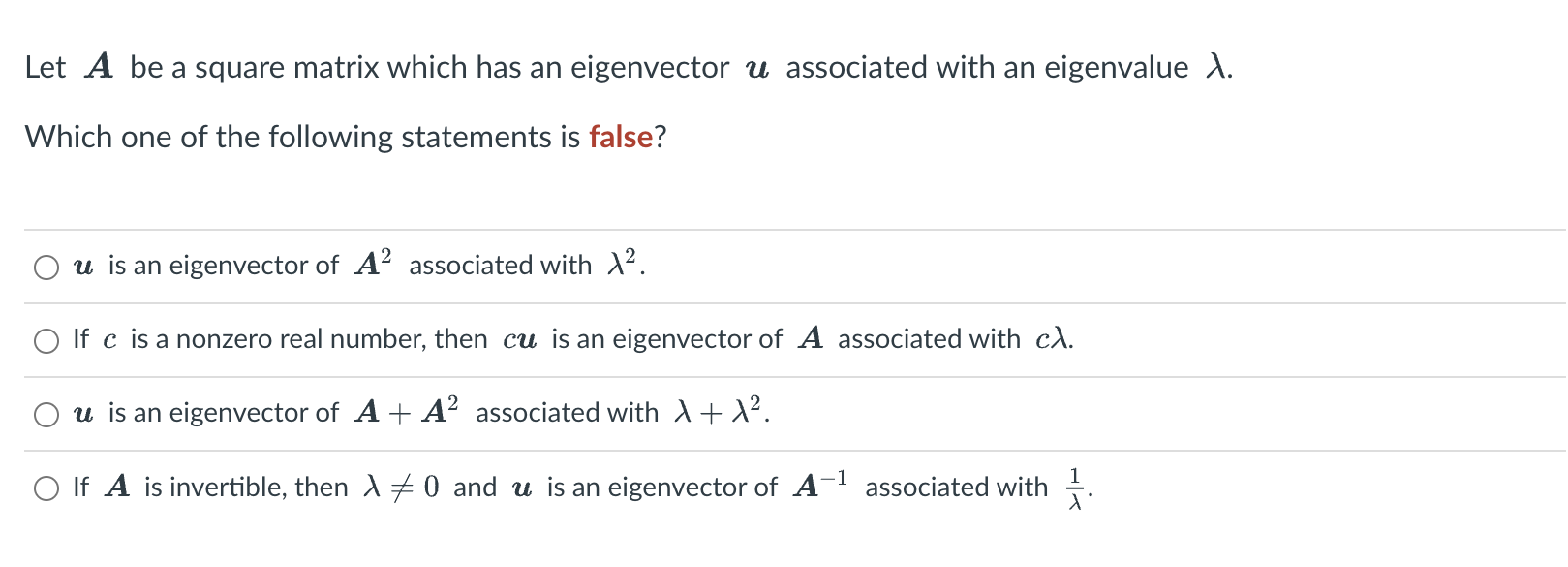Click the red word "false" in the question
The image size is (1568, 567).
[621, 138]
